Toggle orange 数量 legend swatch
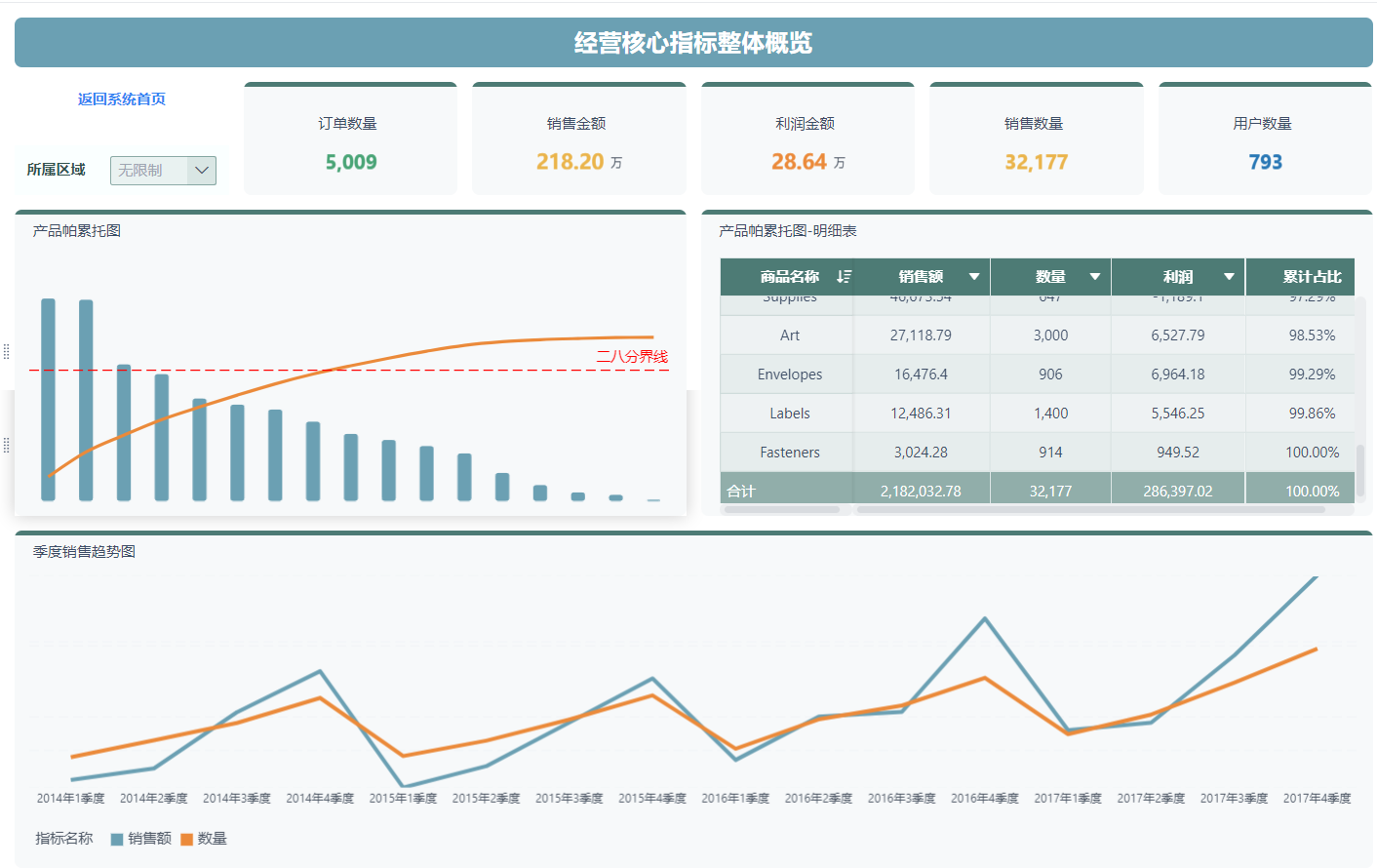Screen dimensions: 1377x868 (186, 839)
